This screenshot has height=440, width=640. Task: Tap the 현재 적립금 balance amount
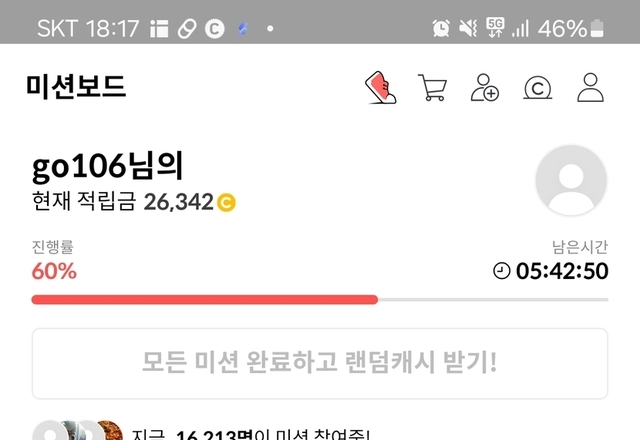pos(178,202)
